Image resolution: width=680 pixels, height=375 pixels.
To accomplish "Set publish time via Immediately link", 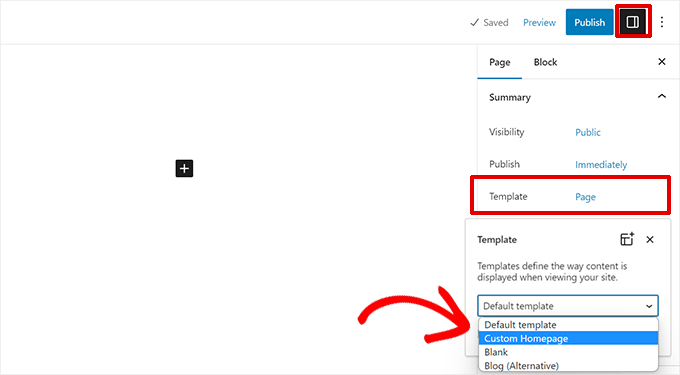I will 601,165.
